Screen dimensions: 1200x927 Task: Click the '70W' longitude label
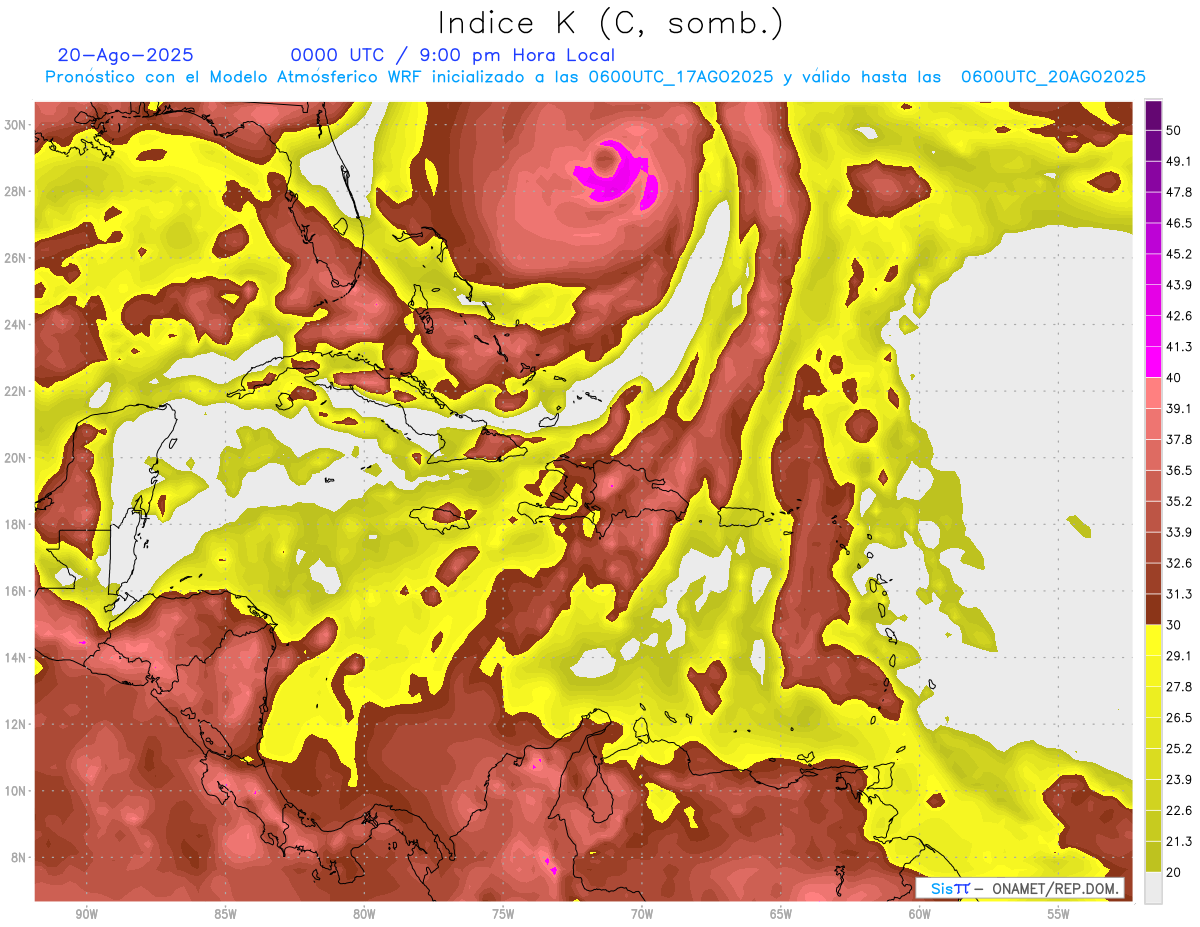click(642, 914)
